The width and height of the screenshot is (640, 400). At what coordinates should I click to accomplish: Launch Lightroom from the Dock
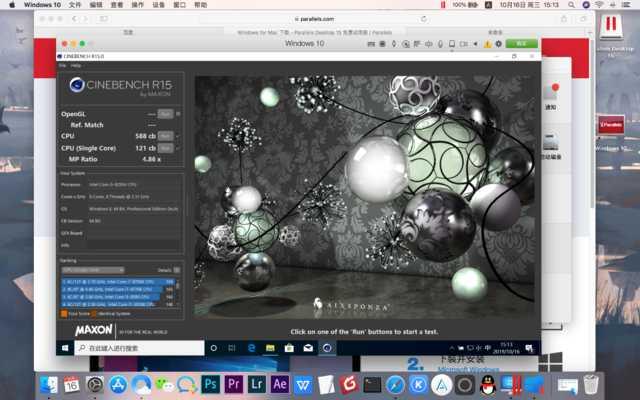click(x=257, y=384)
